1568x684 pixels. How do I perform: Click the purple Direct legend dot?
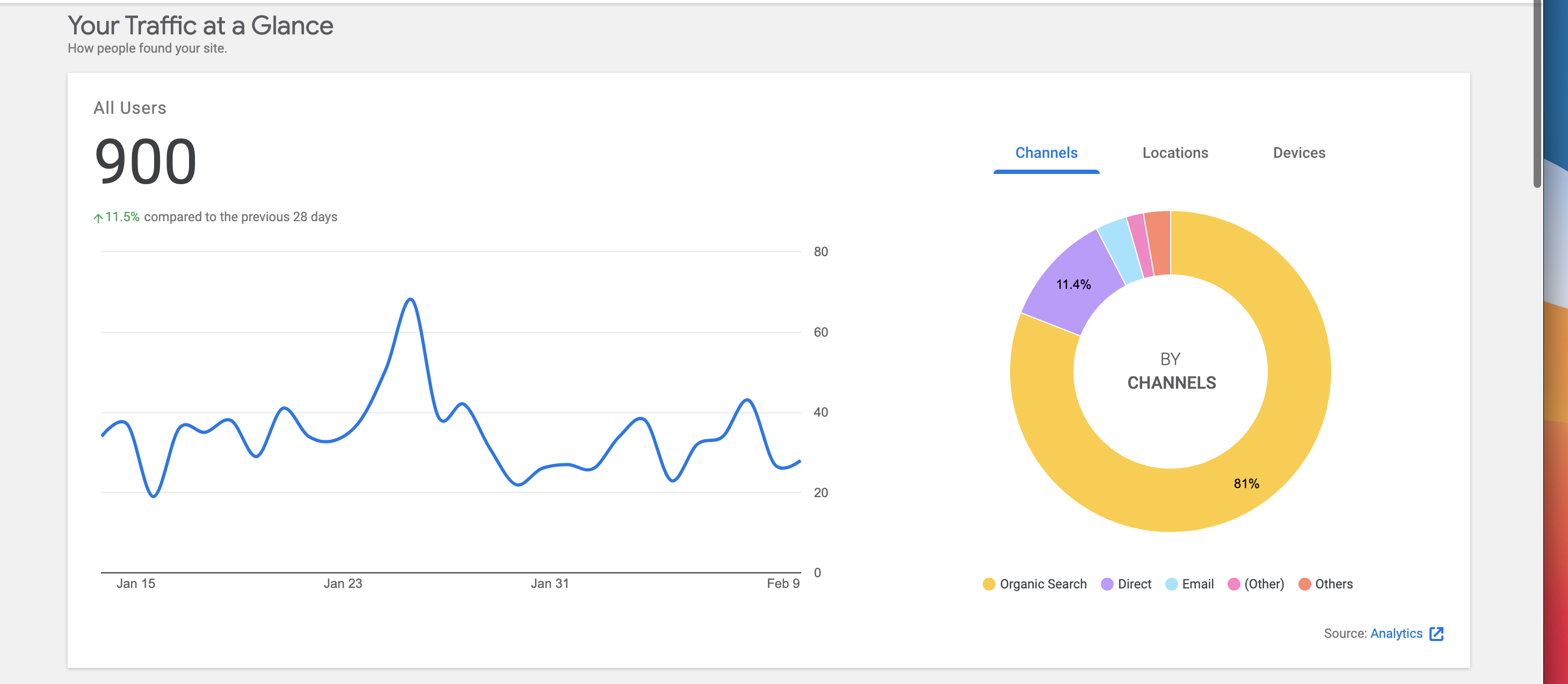point(1107,584)
